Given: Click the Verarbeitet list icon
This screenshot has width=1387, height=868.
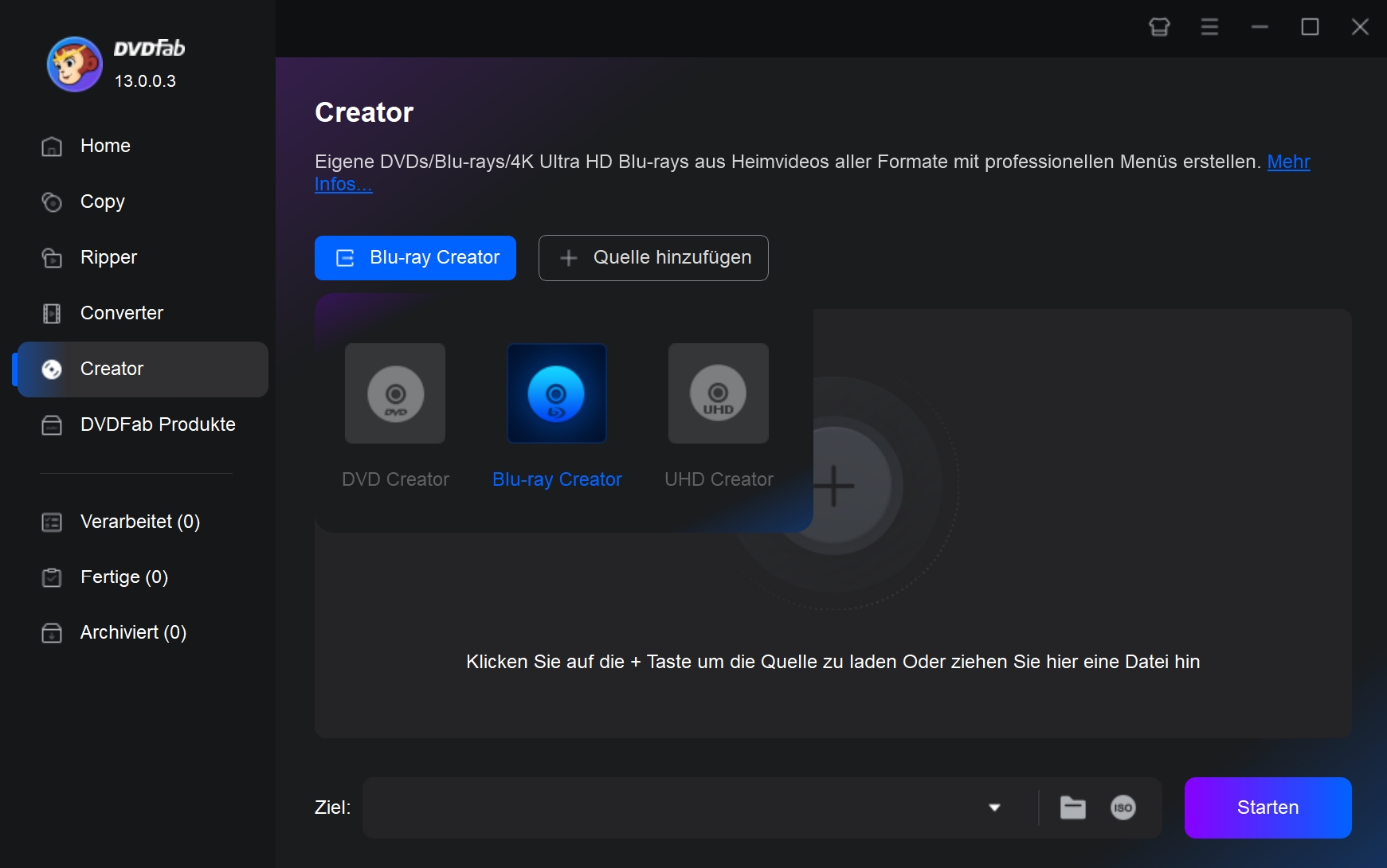Looking at the screenshot, I should pyautogui.click(x=52, y=522).
